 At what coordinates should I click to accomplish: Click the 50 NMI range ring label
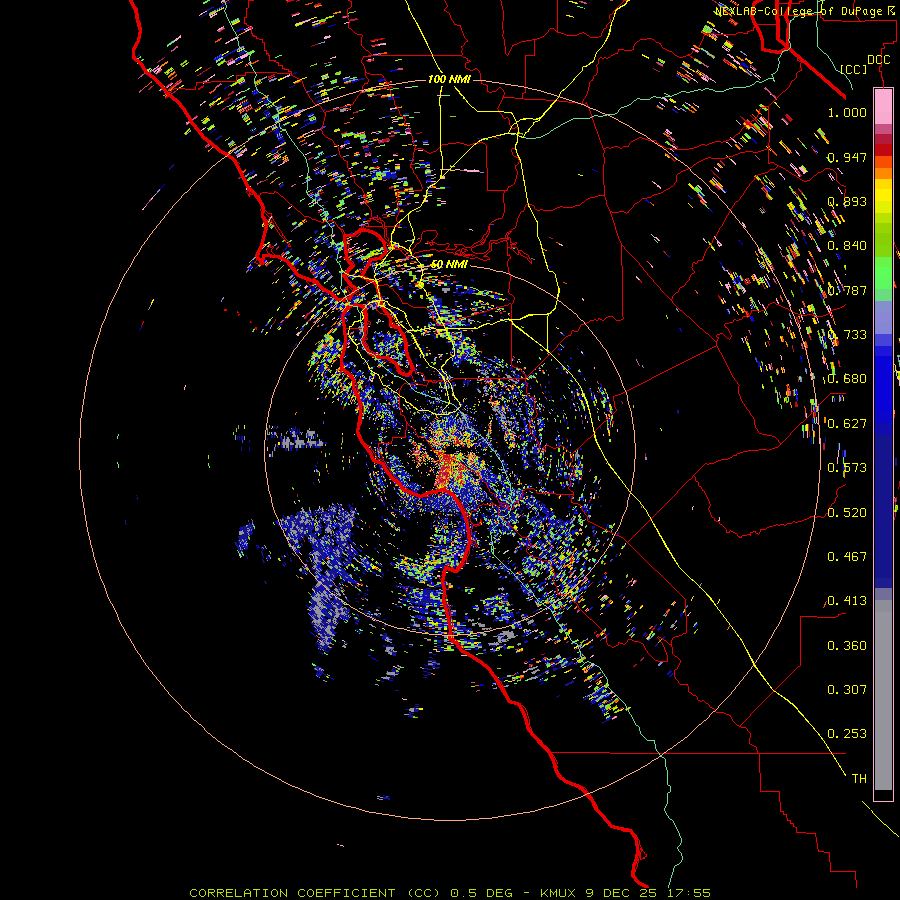449,264
